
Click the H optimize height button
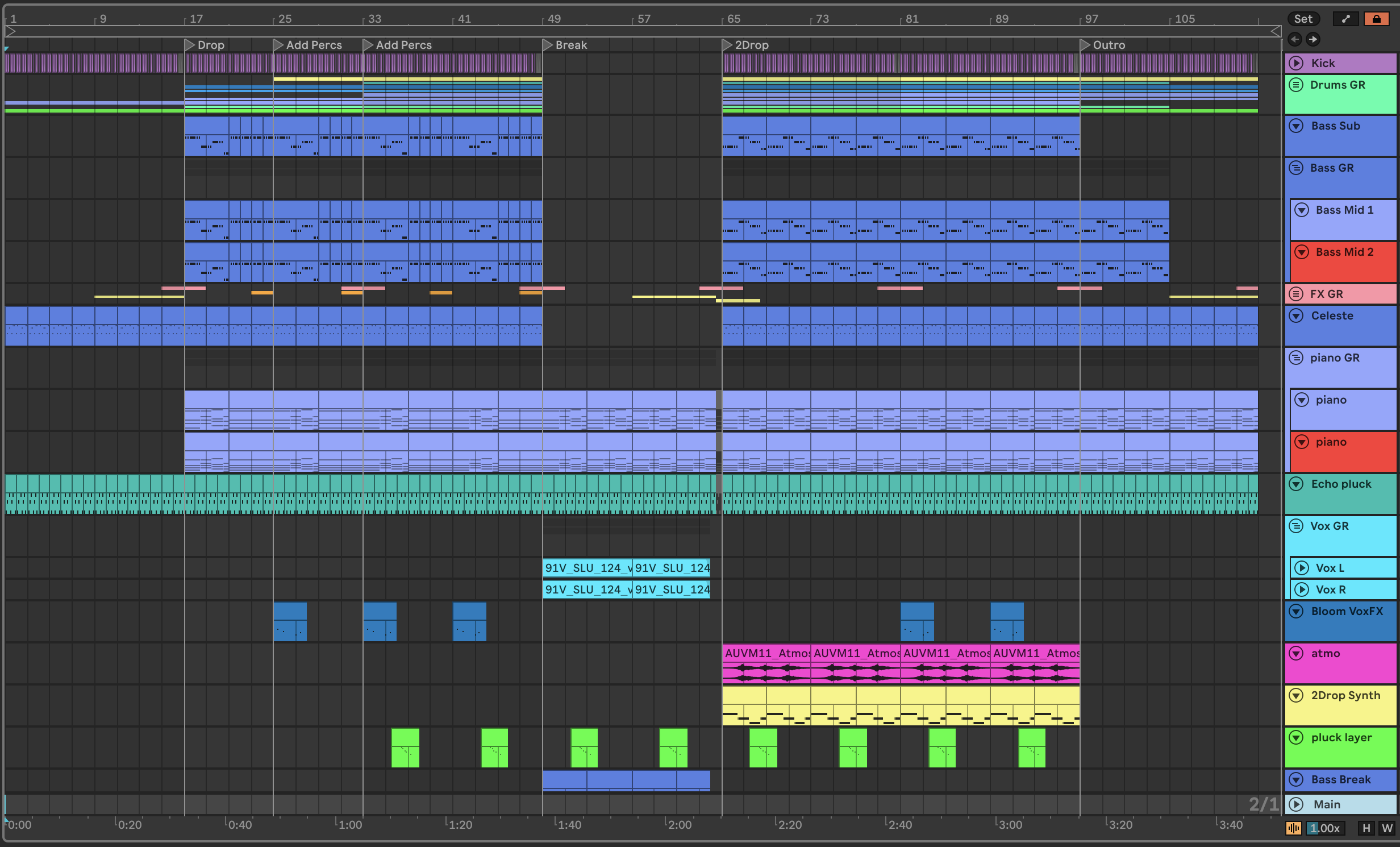[1366, 828]
